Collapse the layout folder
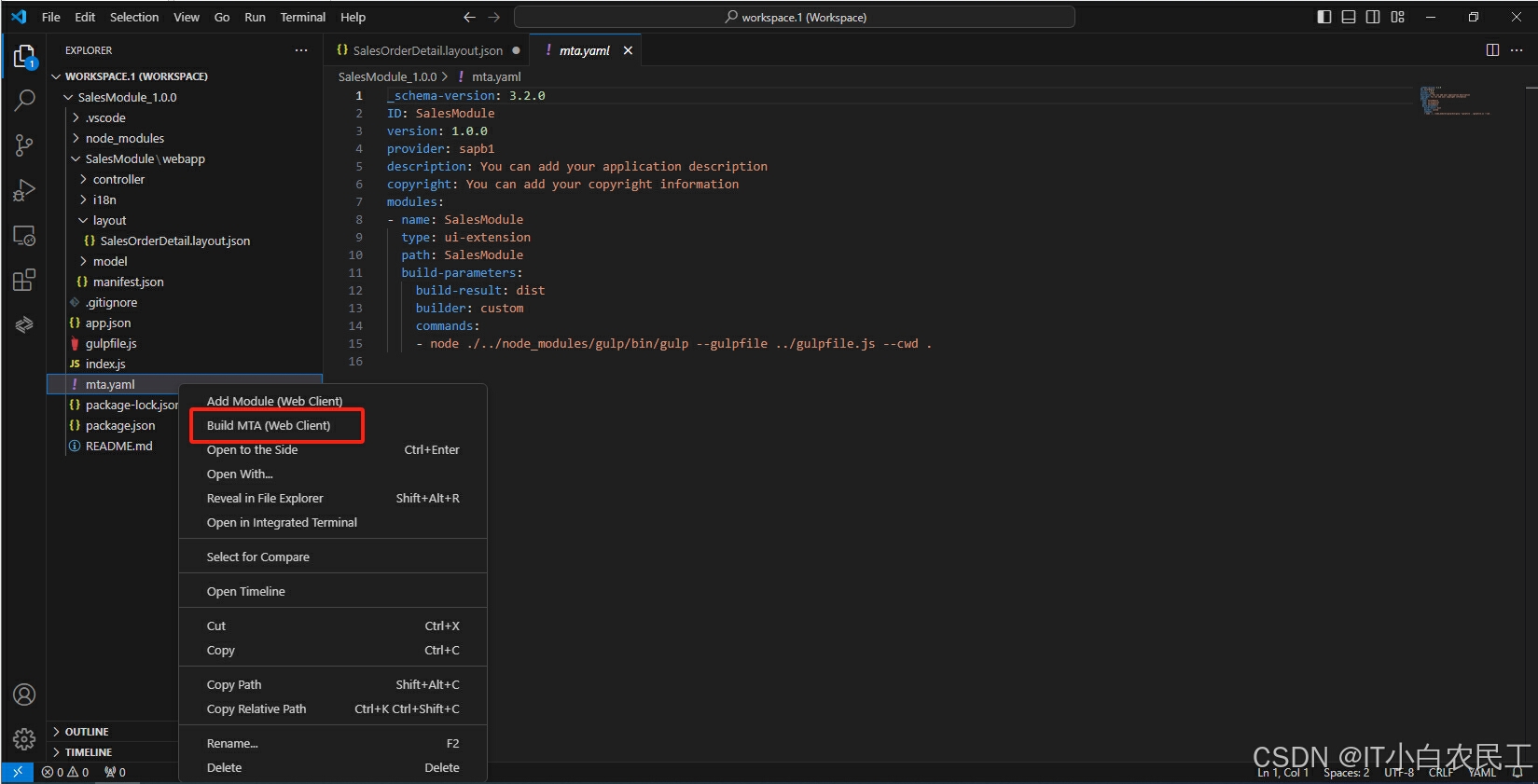The height and width of the screenshot is (784, 1538). [187, 220]
